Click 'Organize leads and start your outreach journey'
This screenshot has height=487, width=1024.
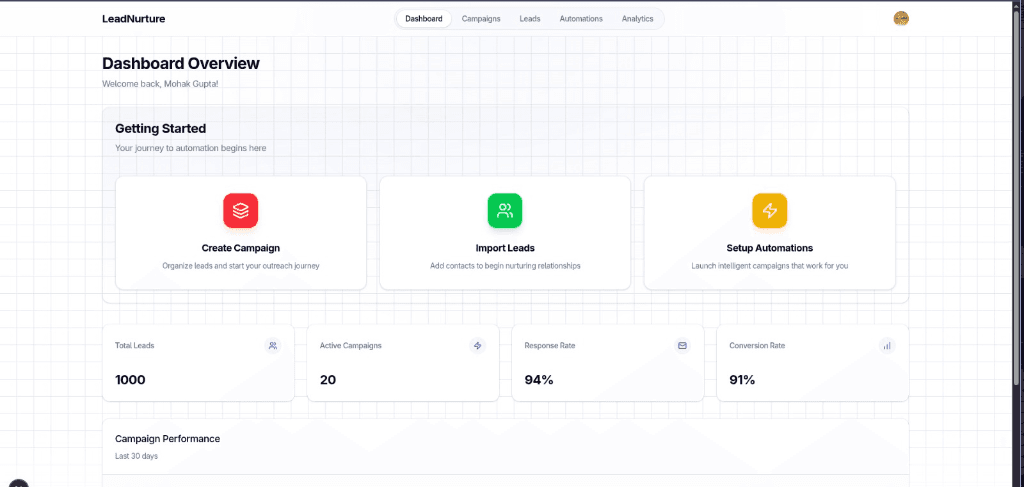[240, 266]
